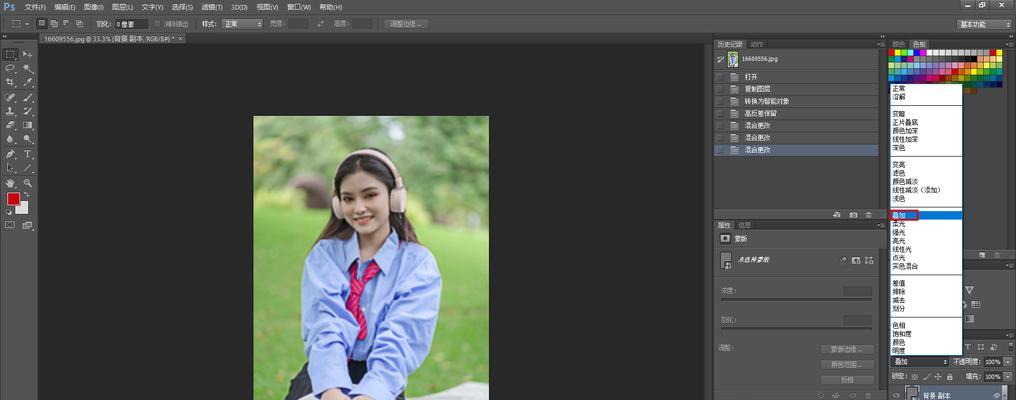Open the layer blend mode dropdown 叠加
Viewport: 1016px width, 400px height.
(x=920, y=362)
